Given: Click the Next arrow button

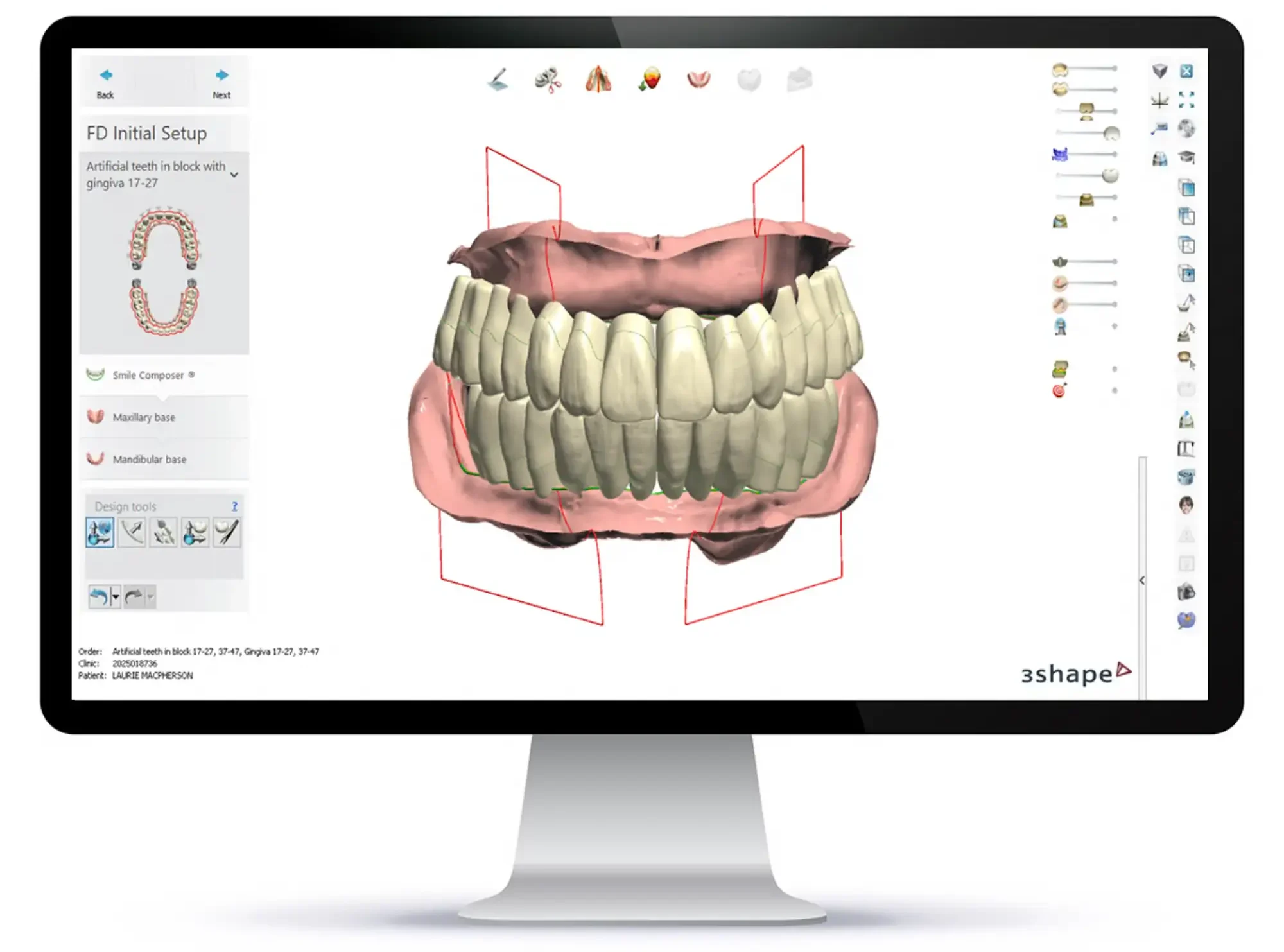Looking at the screenshot, I should 221,83.
